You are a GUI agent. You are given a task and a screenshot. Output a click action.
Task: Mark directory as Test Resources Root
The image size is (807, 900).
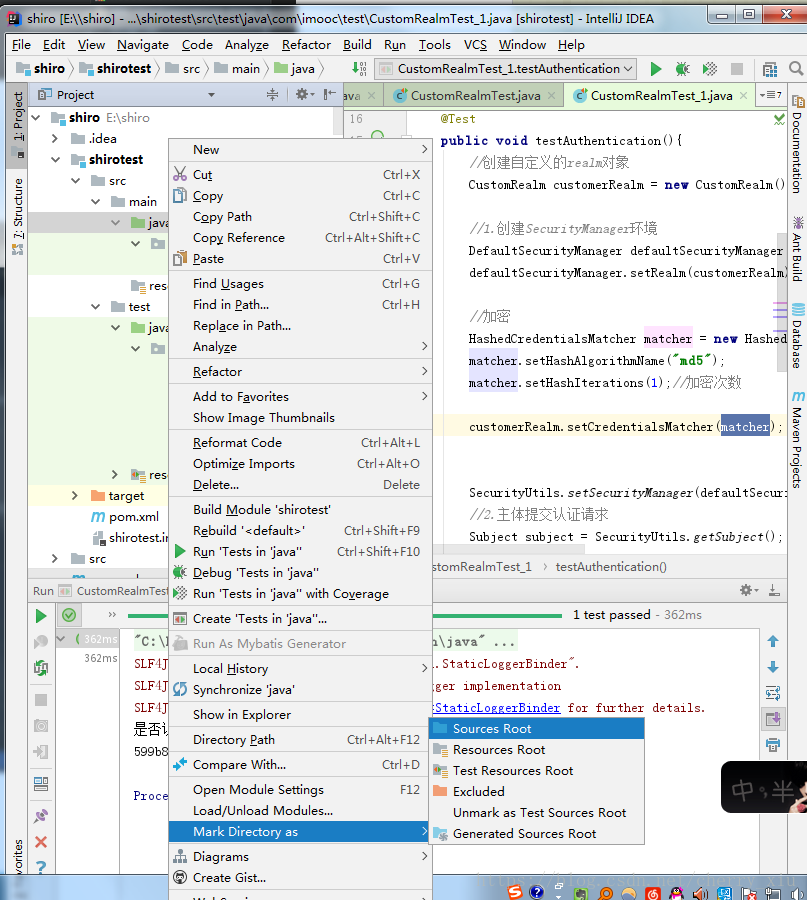(x=537, y=770)
